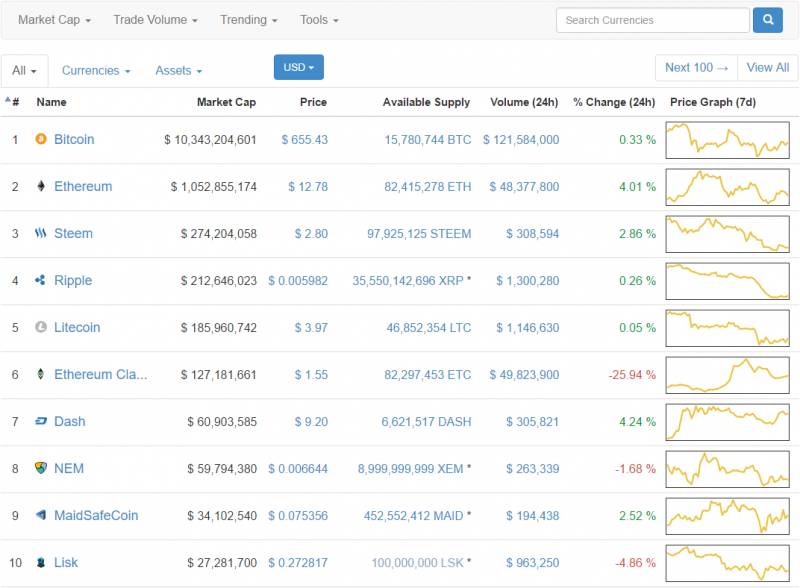Viewport: 800px width, 588px height.
Task: Expand the Tools dropdown
Action: (x=319, y=20)
